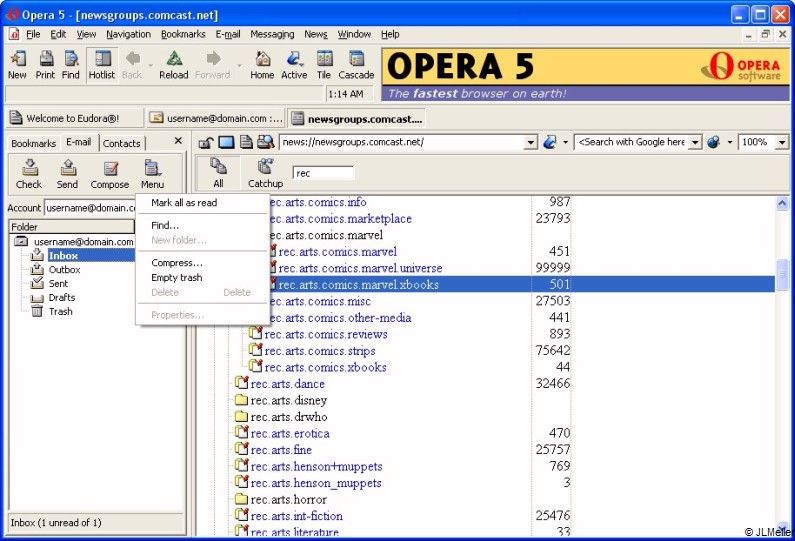The width and height of the screenshot is (795, 541).
Task: Click the print preview icon by address bar
Action: coord(265,142)
